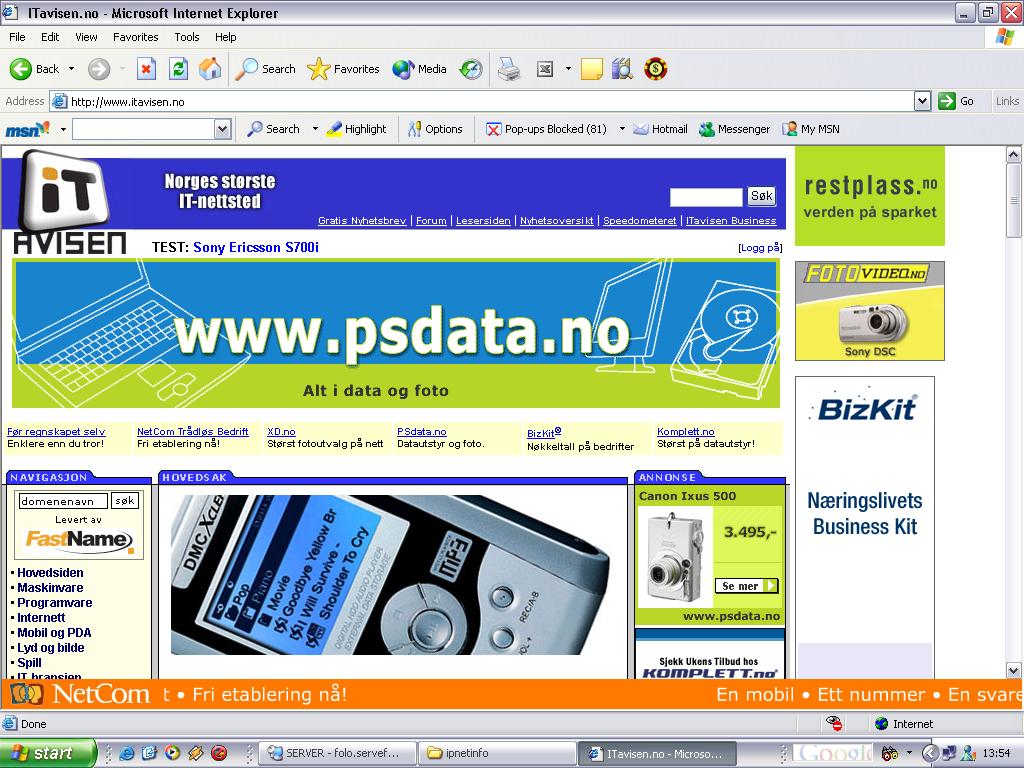Open the Forum link
This screenshot has height=768, width=1024.
click(x=431, y=221)
